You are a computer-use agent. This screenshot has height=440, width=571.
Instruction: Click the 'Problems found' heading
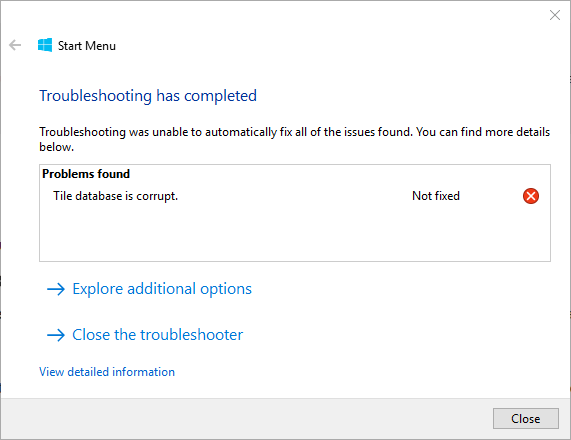pyautogui.click(x=86, y=174)
